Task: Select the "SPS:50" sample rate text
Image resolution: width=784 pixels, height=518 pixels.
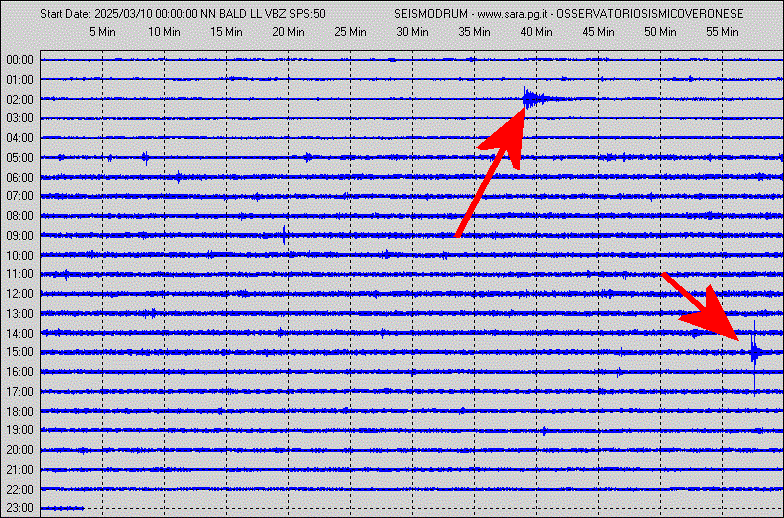Action: [x=308, y=14]
